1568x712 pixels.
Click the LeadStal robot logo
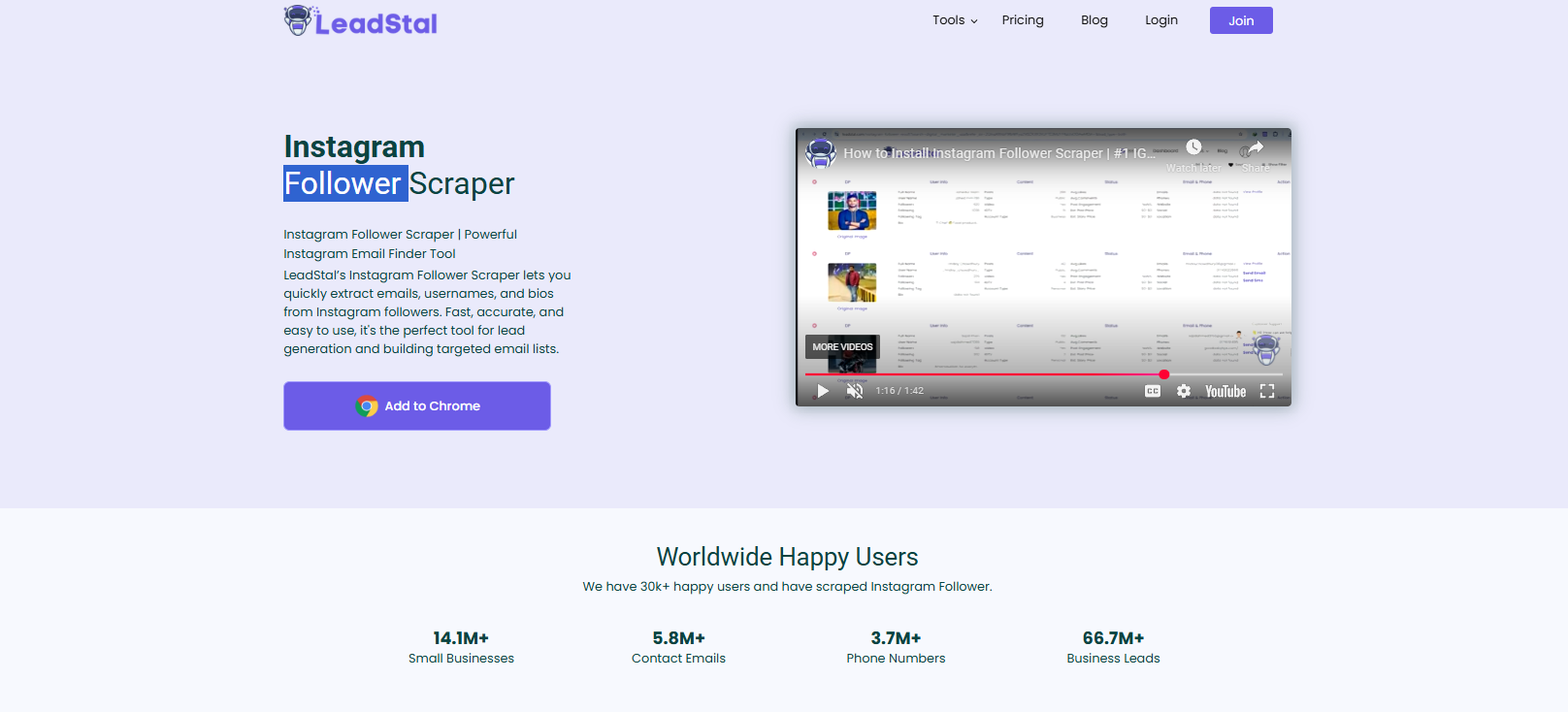click(298, 20)
